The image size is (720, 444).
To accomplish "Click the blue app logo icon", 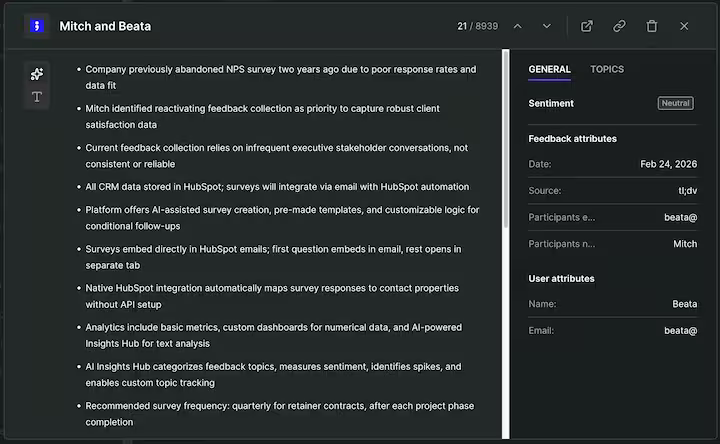I will [37, 26].
